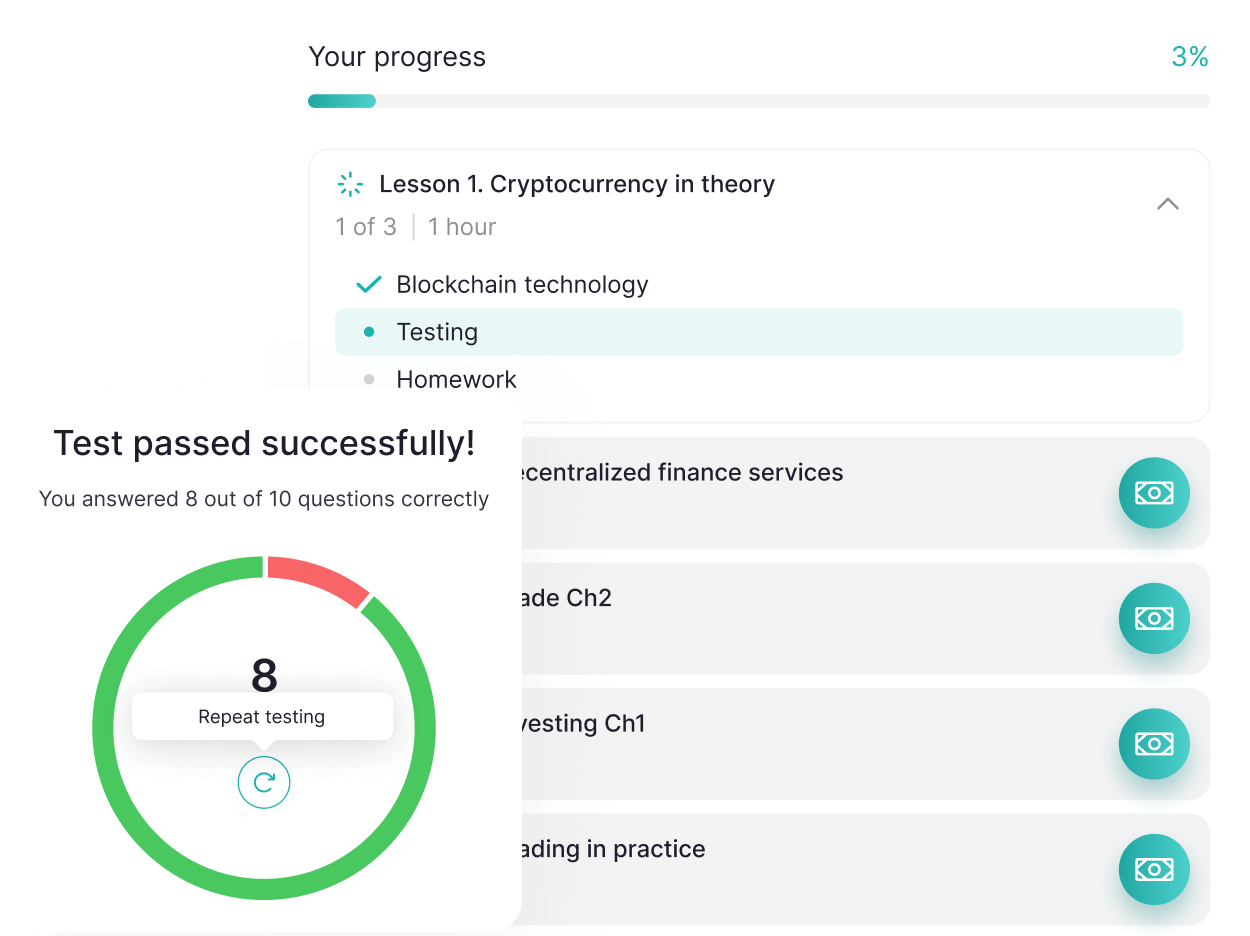Click the Lesson 1 Cryptocurrency in theory title
Screen dimensions: 1250x936
coord(577,184)
